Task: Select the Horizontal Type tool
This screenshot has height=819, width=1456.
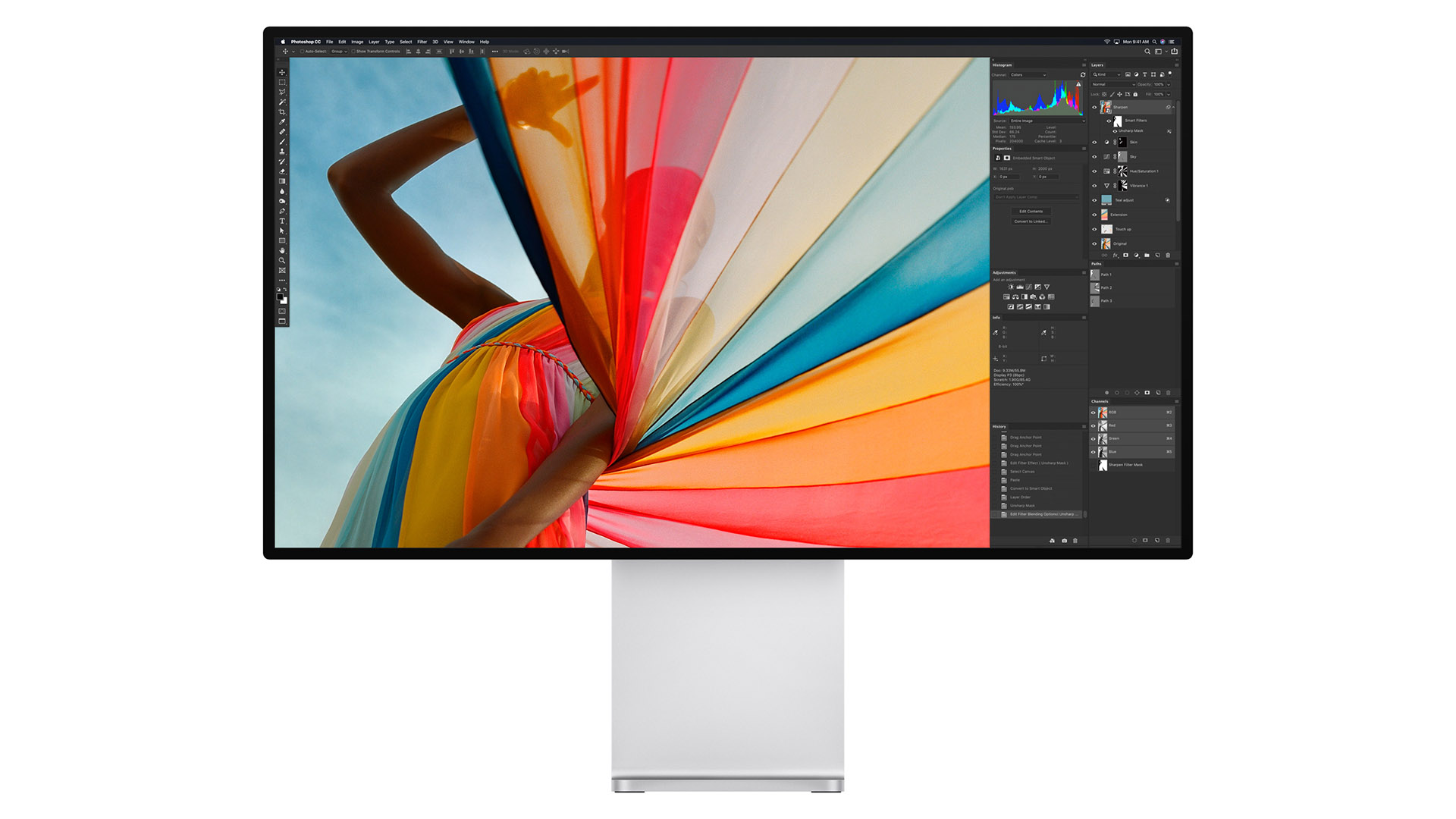Action: [x=282, y=221]
